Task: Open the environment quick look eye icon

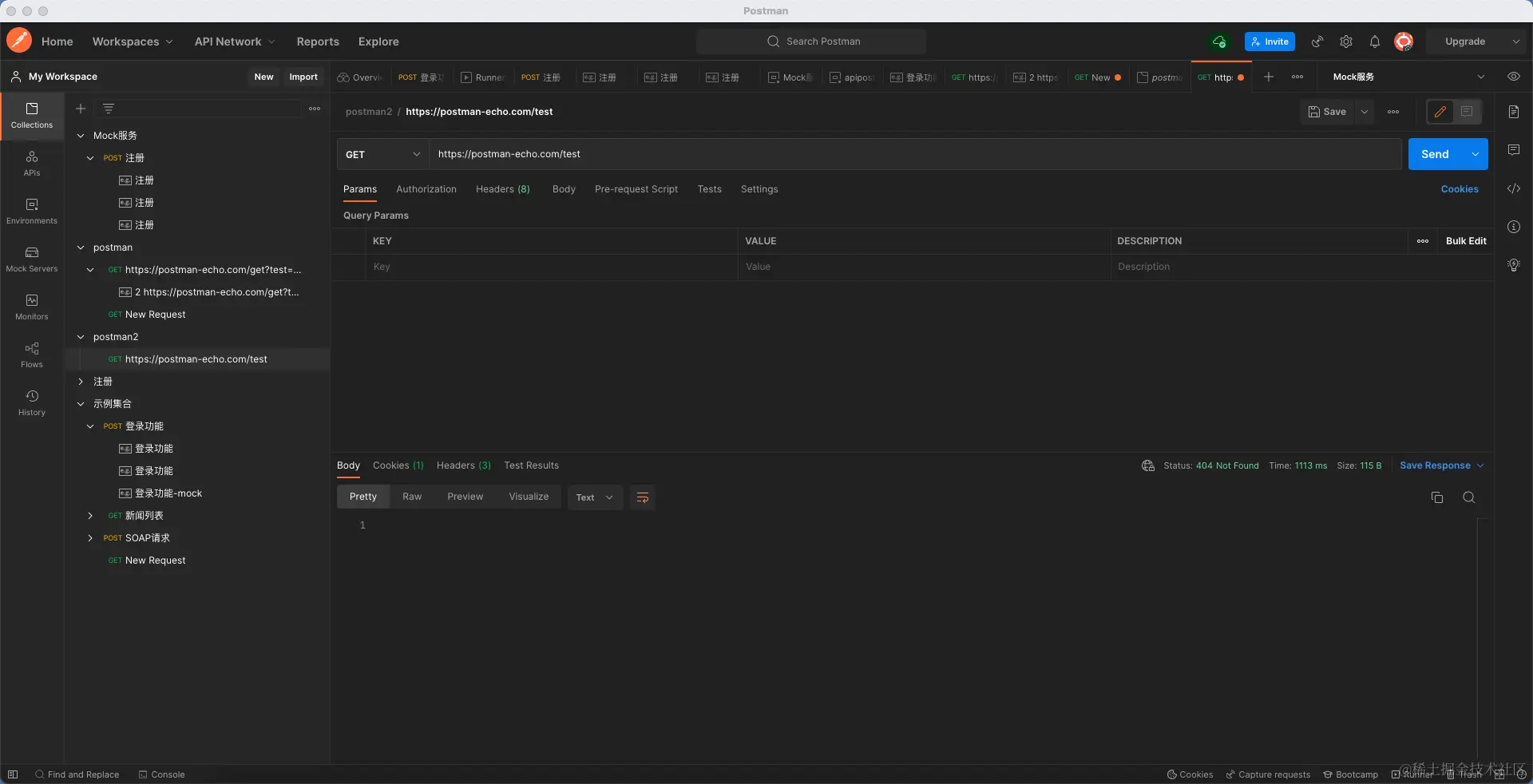Action: tap(1513, 77)
